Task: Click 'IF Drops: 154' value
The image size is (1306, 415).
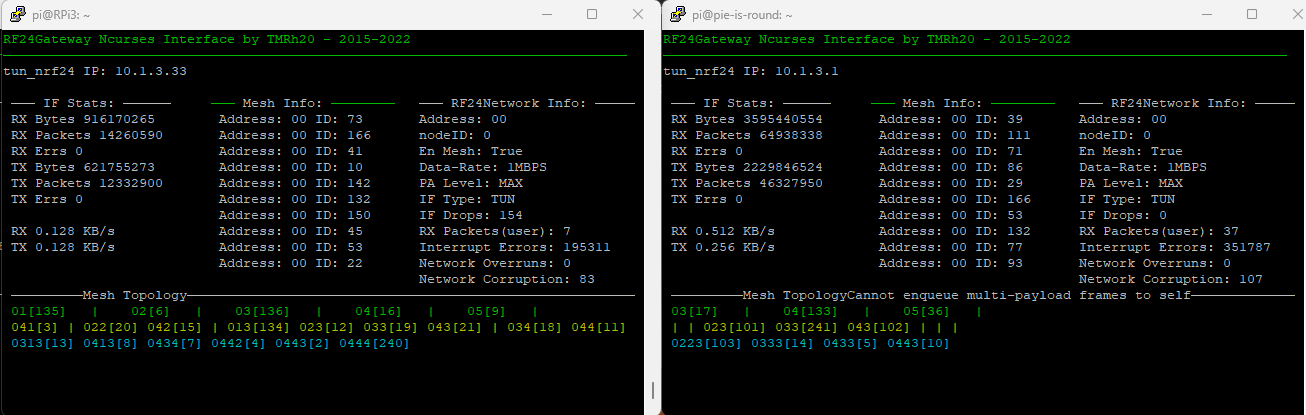Action: pyautogui.click(x=471, y=215)
